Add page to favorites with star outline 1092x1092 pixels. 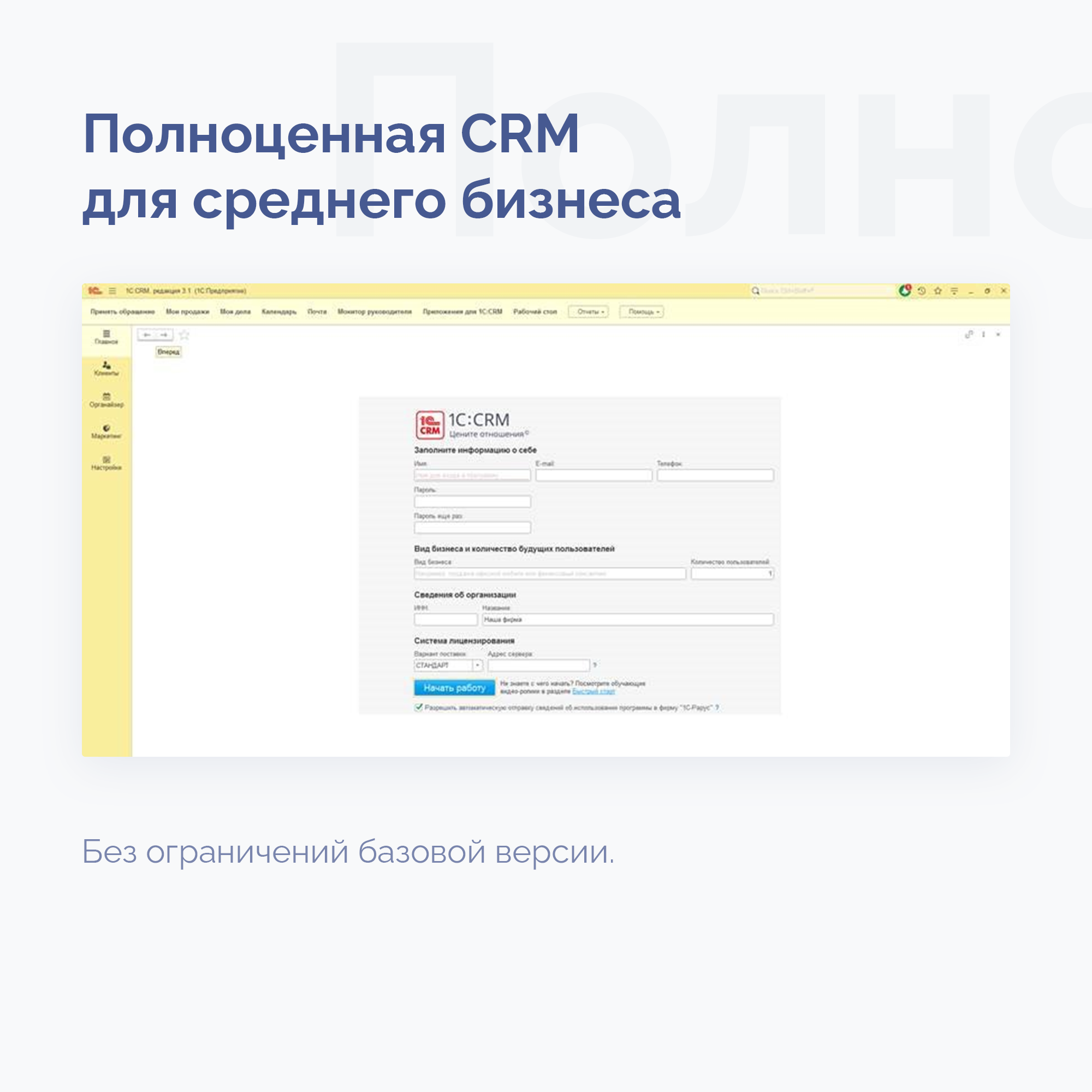[x=184, y=335]
